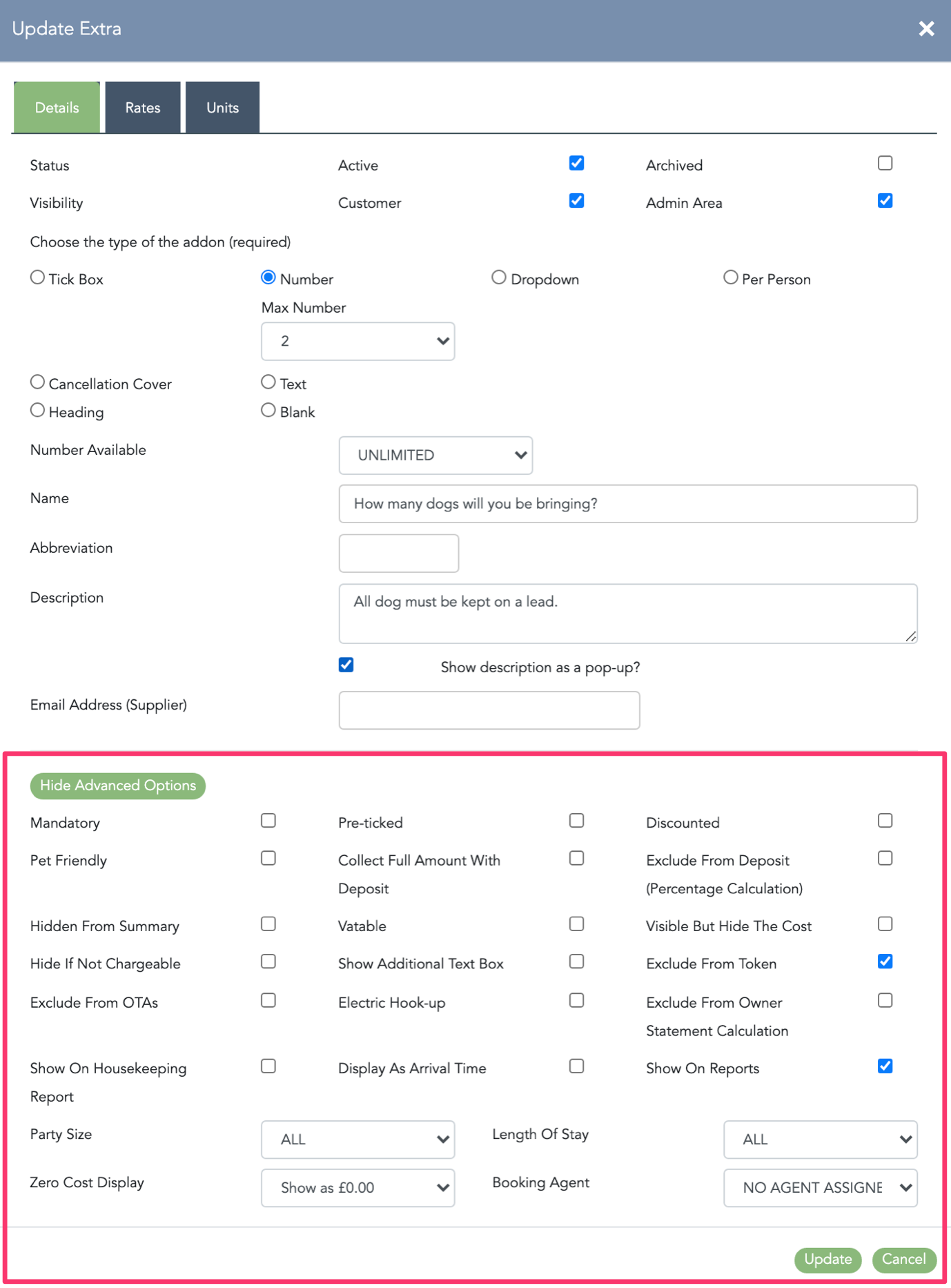951x1288 pixels.
Task: Close the Update Extra dialog
Action: click(x=926, y=28)
